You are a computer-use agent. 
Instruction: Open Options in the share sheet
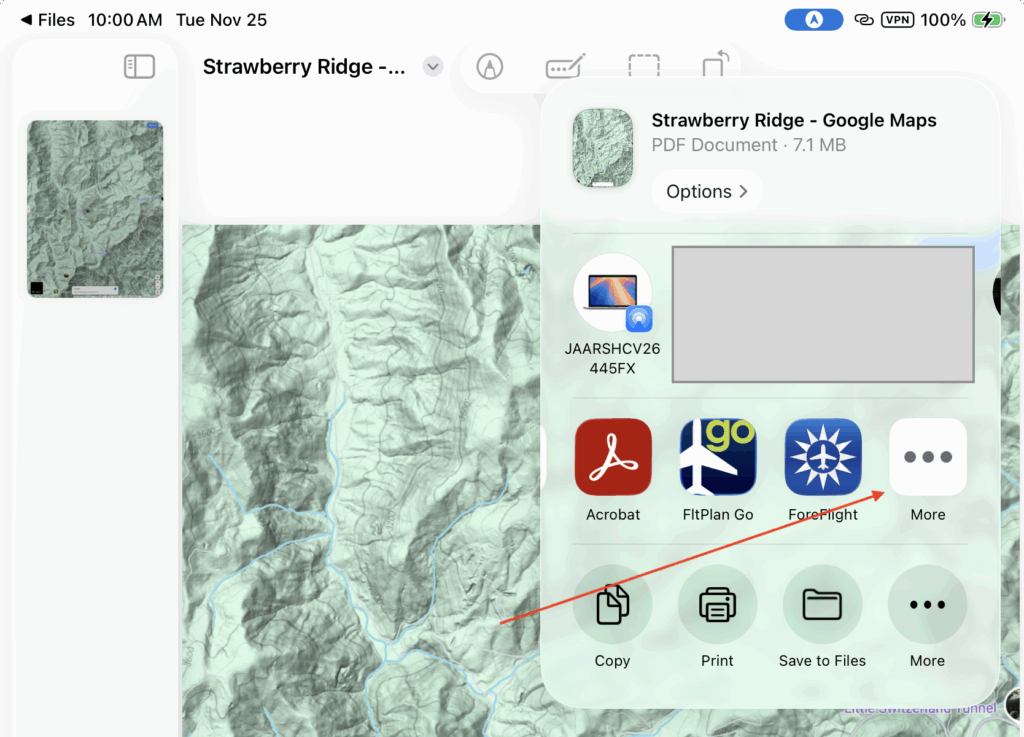coord(707,191)
